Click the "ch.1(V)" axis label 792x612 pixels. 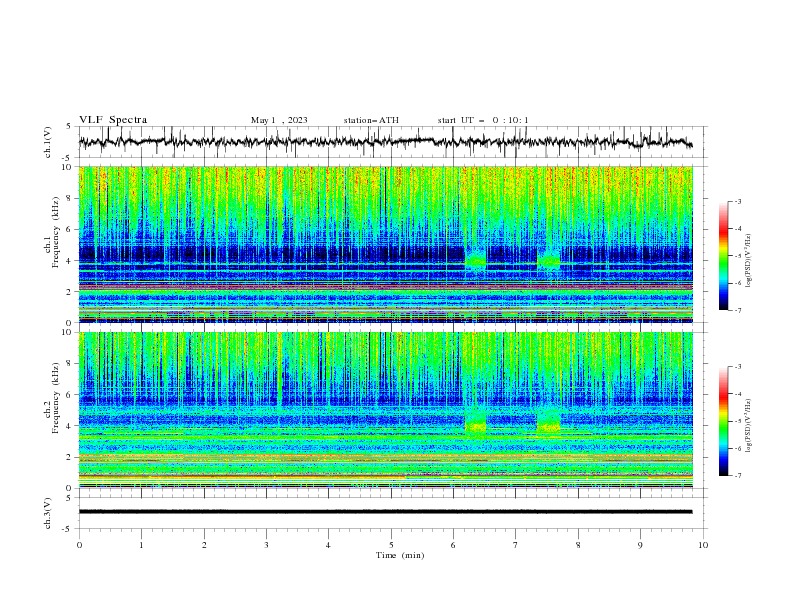point(48,142)
